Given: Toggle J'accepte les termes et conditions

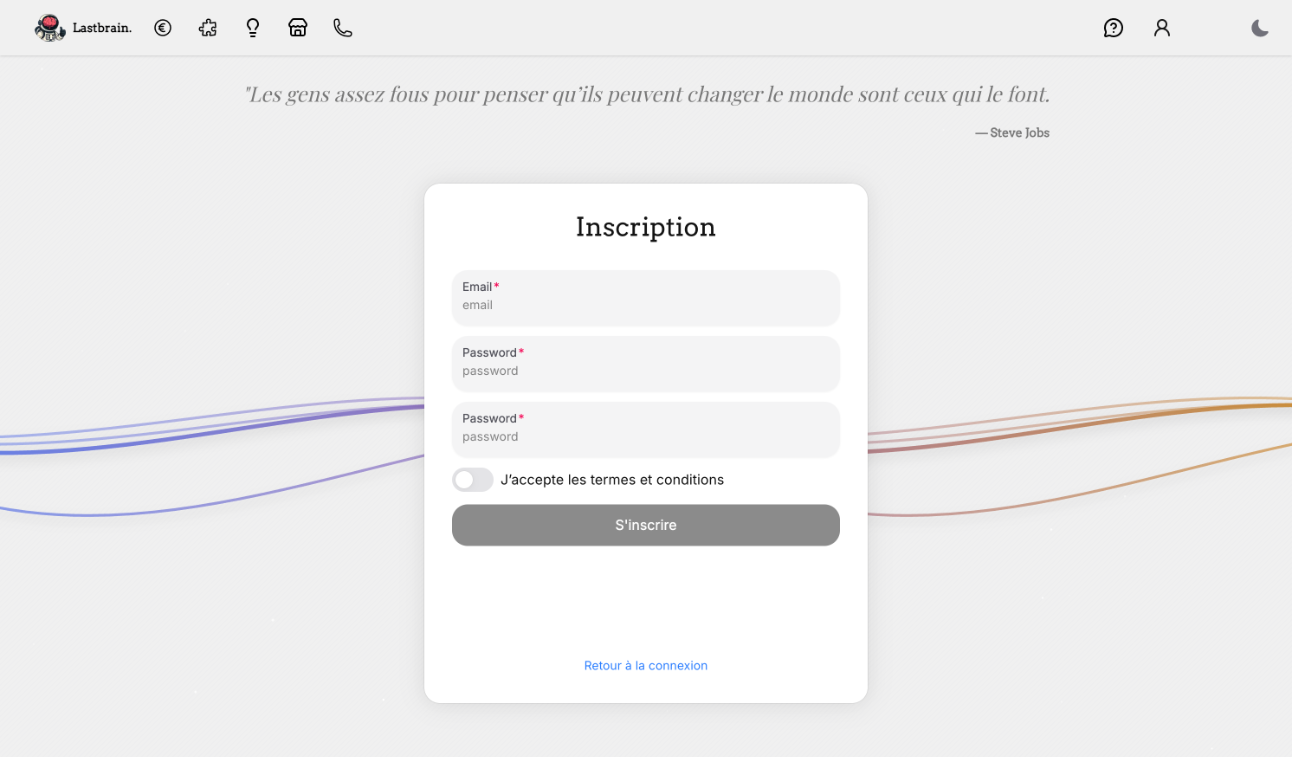Looking at the screenshot, I should pyautogui.click(x=472, y=480).
